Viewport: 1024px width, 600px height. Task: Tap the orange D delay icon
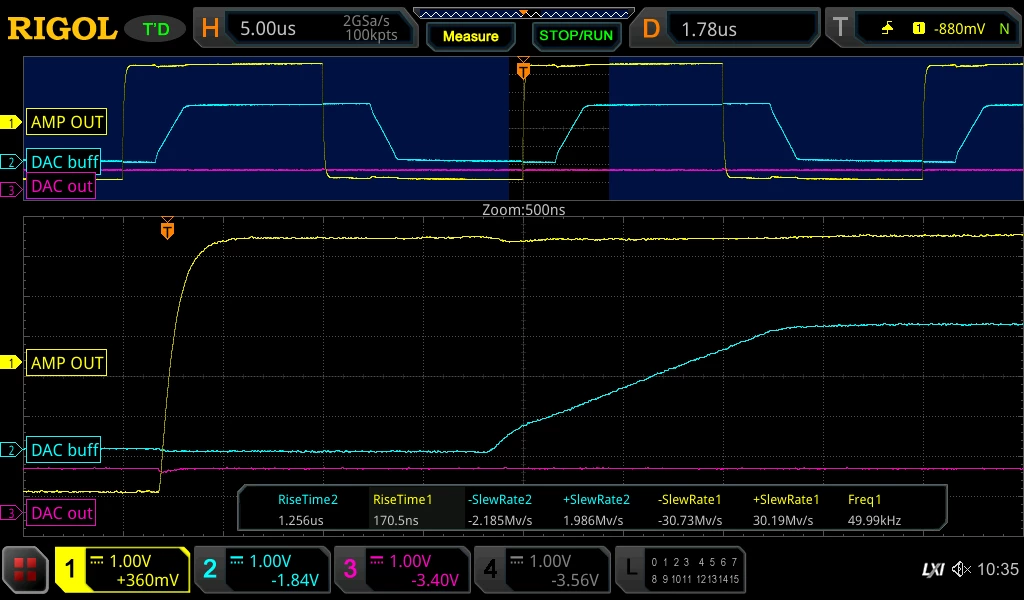pyautogui.click(x=650, y=28)
